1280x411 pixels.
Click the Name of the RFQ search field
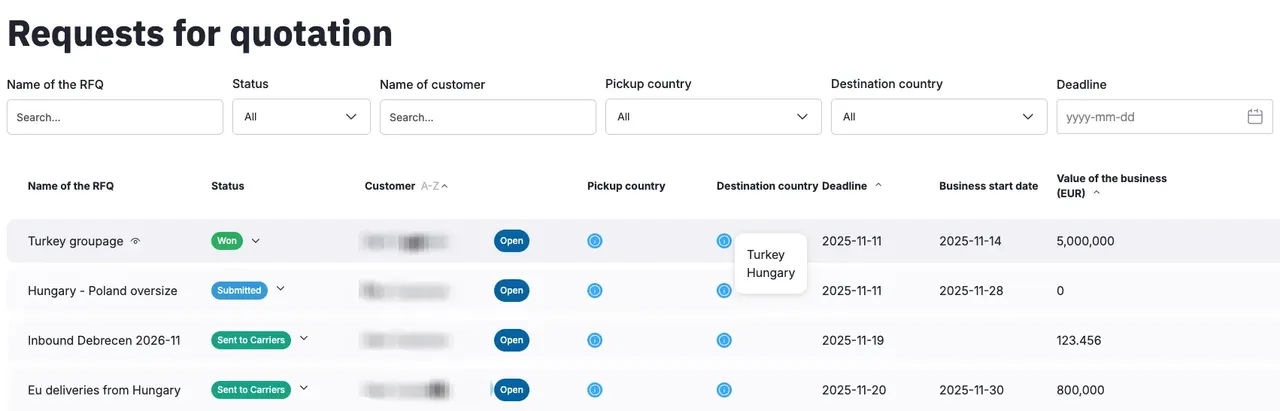115,117
